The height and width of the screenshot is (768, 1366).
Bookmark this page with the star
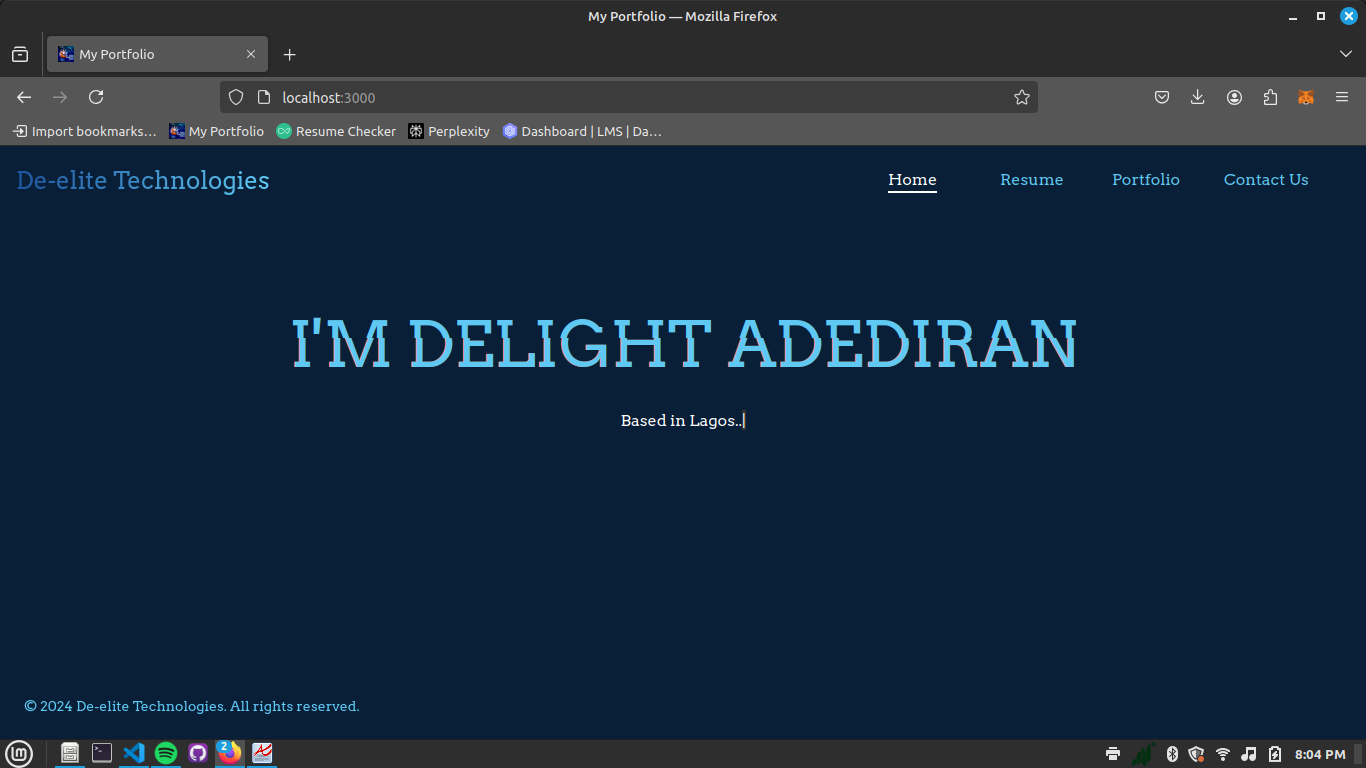(x=1021, y=97)
